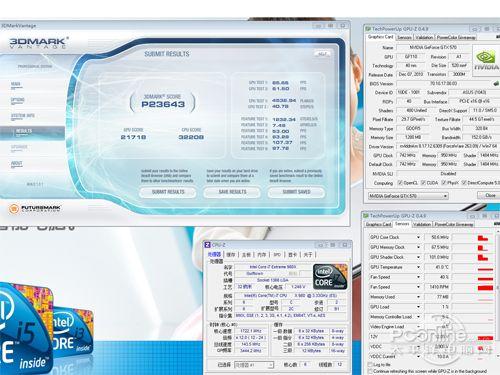Screen dimensions: 500x375
Task: Open the GPU Temperature sensor dropdown
Action: 418,267
